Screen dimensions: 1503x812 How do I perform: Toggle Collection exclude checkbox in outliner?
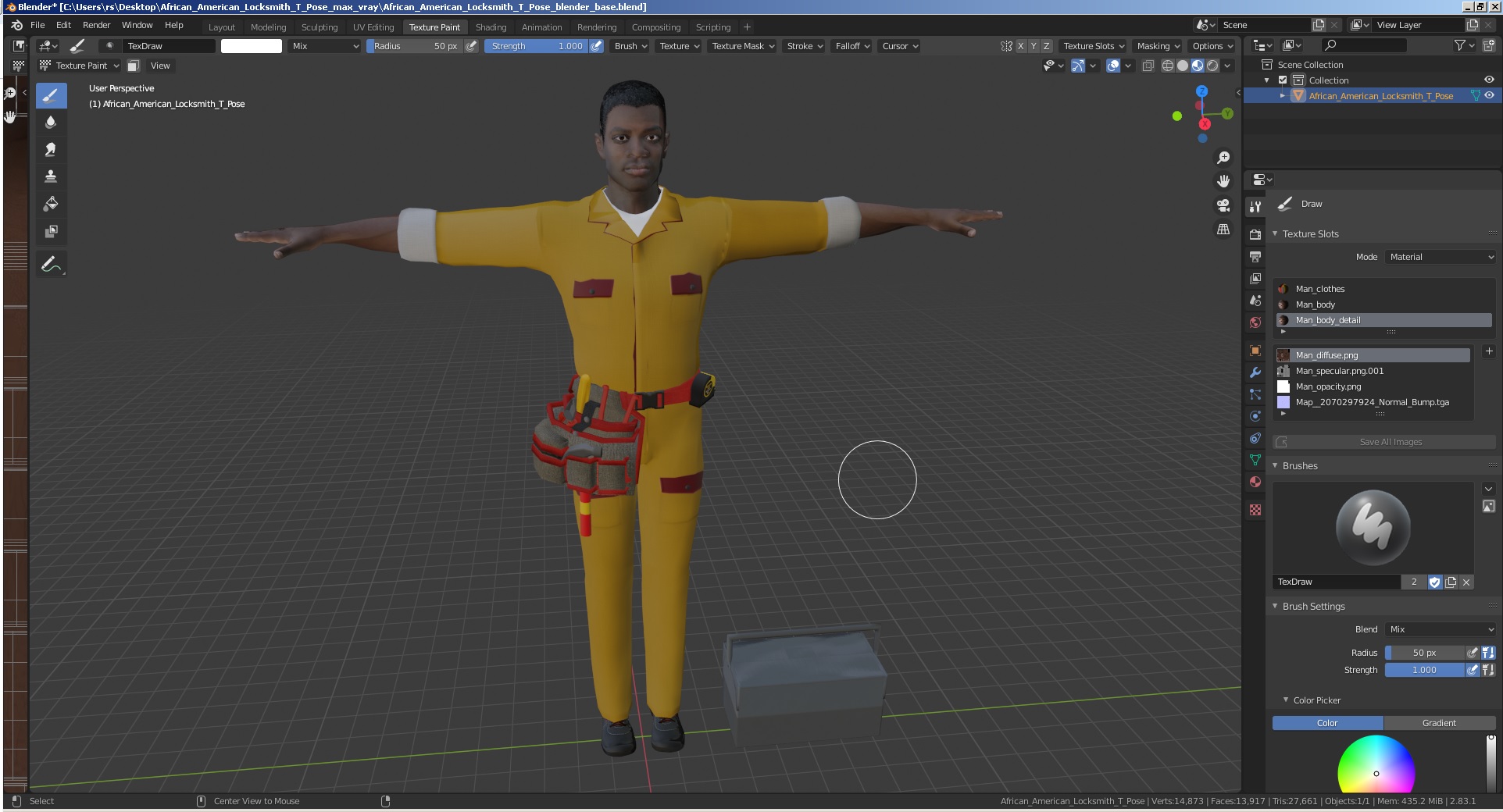(1283, 80)
